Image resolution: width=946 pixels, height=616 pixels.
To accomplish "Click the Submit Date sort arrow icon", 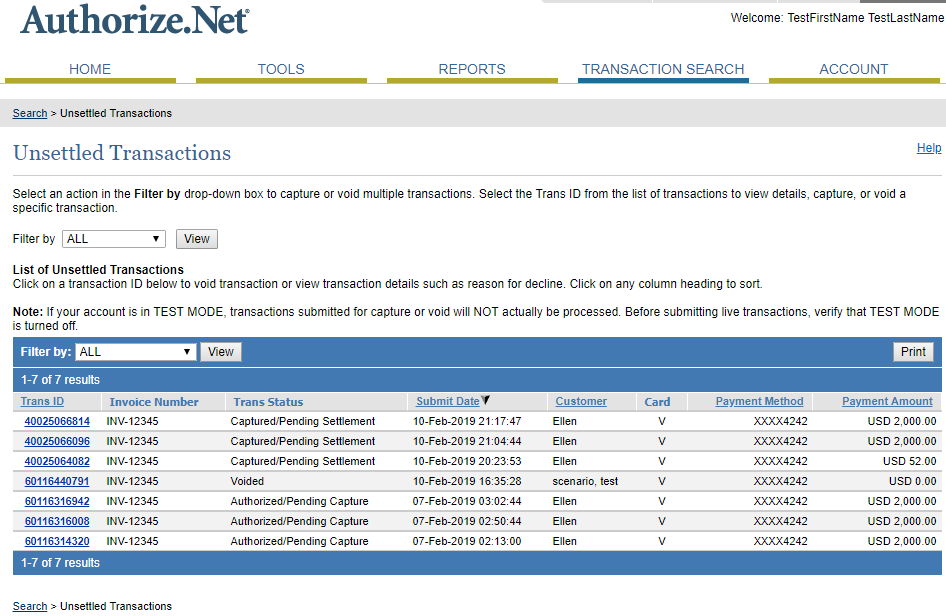I will (x=486, y=401).
